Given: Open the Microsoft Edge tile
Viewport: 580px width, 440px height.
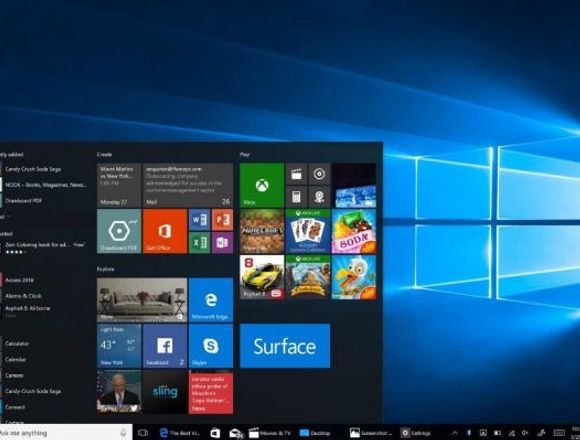Looking at the screenshot, I should pos(211,300).
